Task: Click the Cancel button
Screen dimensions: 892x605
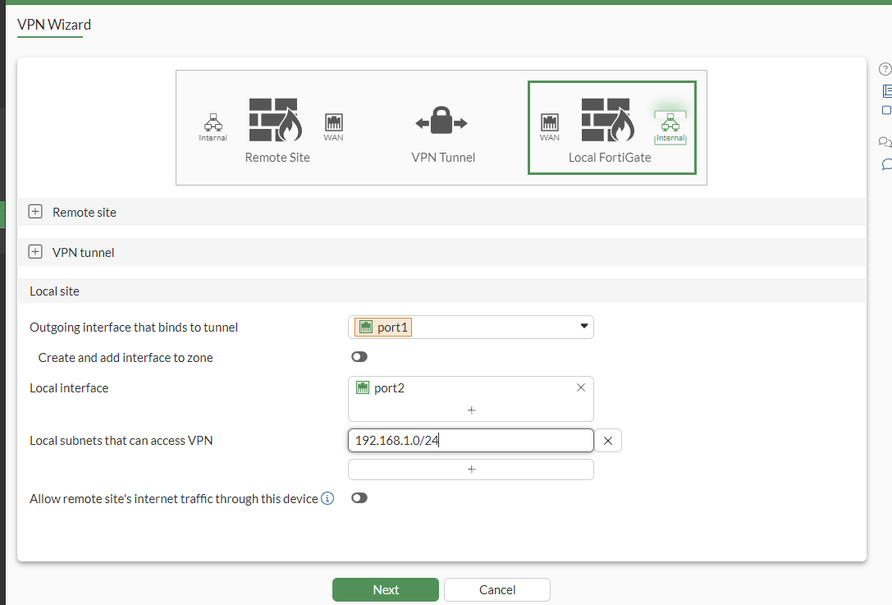Action: click(497, 590)
